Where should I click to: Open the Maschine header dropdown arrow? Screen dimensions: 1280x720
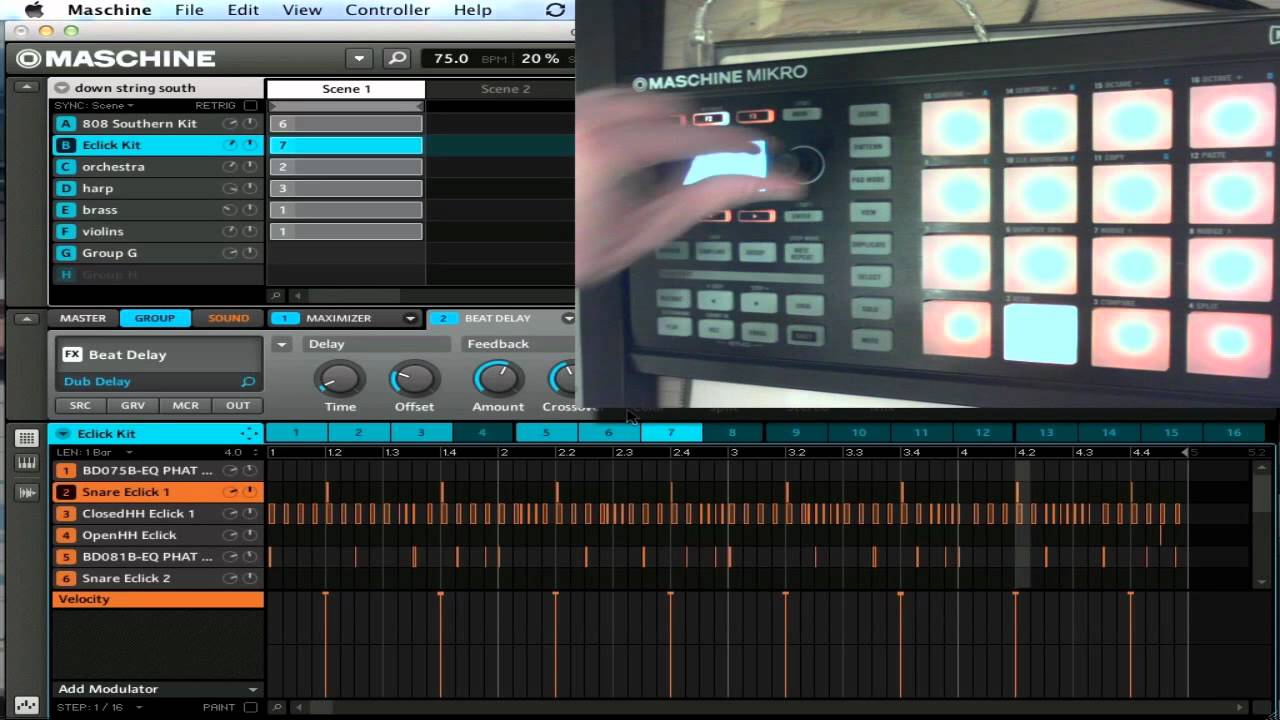click(359, 59)
